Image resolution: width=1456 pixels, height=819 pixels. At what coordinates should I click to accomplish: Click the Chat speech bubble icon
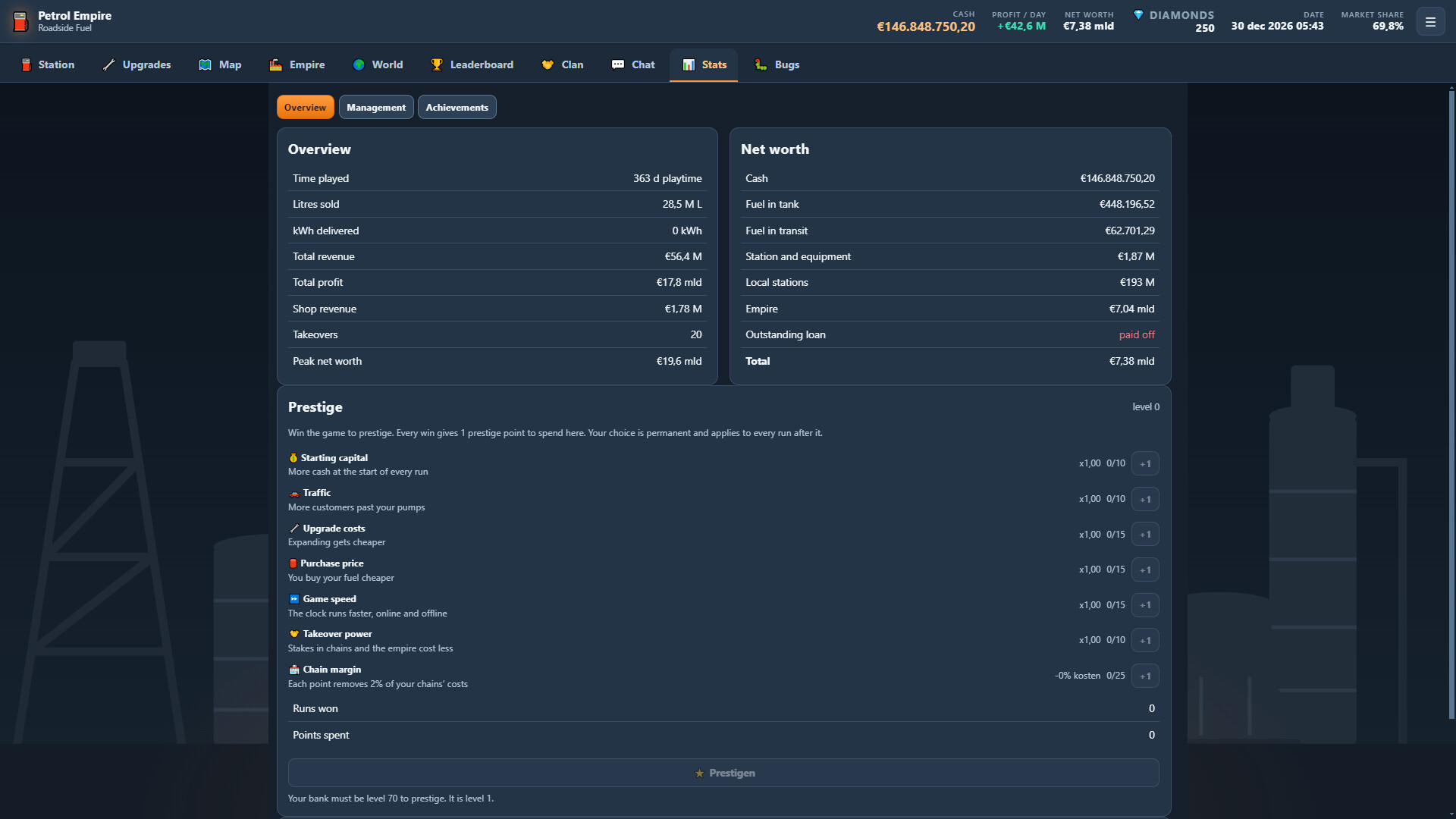[618, 64]
